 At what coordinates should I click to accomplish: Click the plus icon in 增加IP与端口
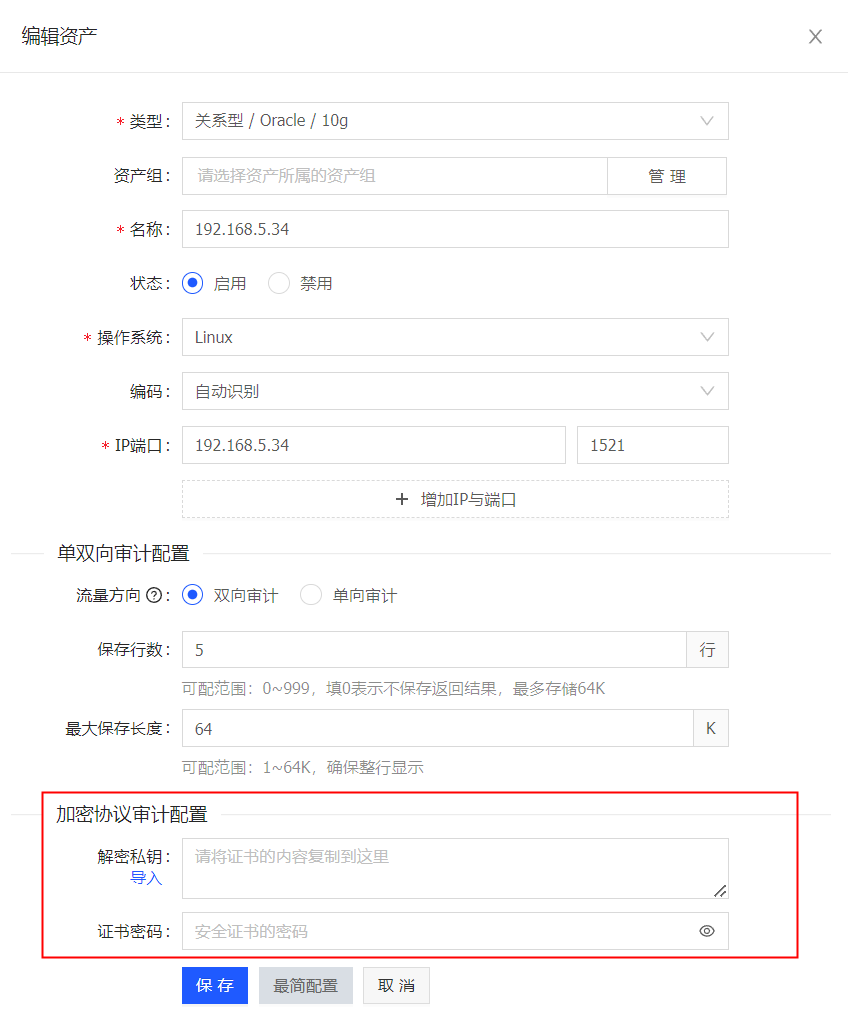[x=402, y=500]
